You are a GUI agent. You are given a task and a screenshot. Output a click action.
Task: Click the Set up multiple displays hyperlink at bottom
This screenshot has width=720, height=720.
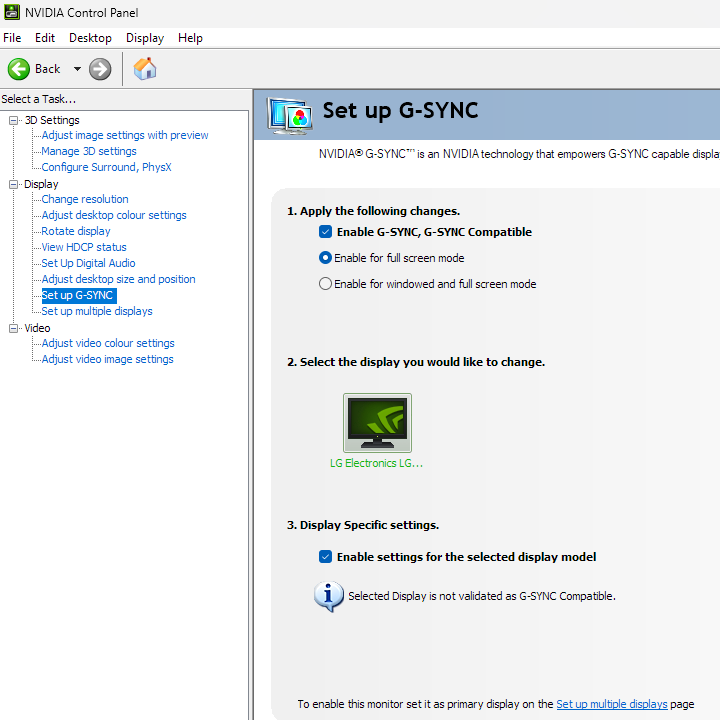click(612, 704)
